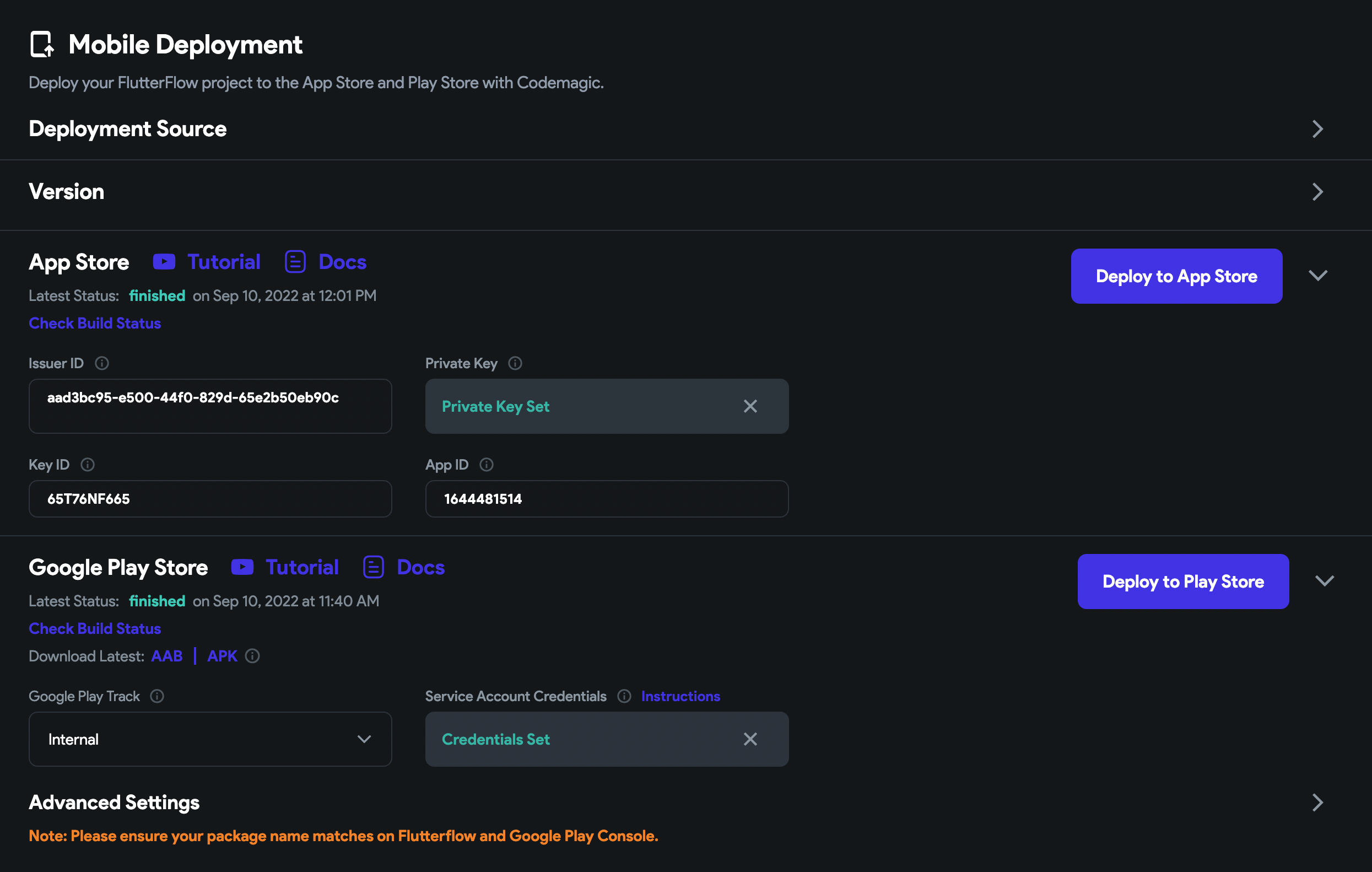
Task: Open the Google Play Store Docs icon
Action: 373,567
